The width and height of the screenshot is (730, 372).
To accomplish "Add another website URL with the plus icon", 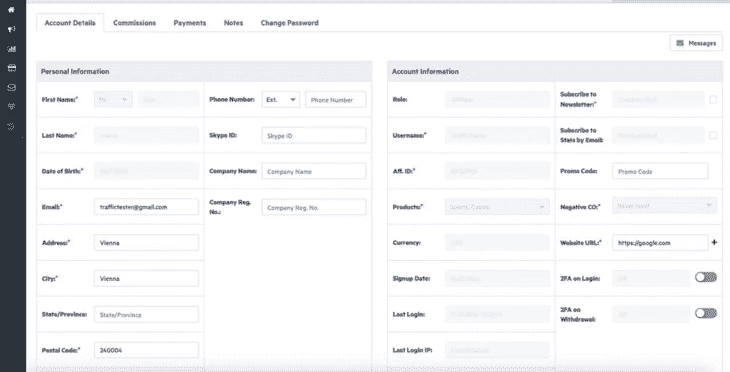I will [x=714, y=242].
